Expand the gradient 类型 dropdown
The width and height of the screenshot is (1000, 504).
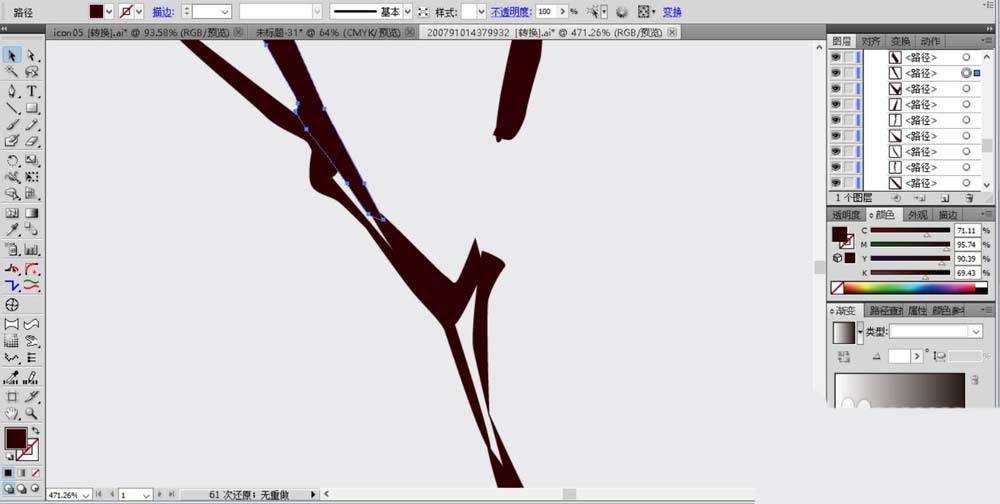(976, 331)
